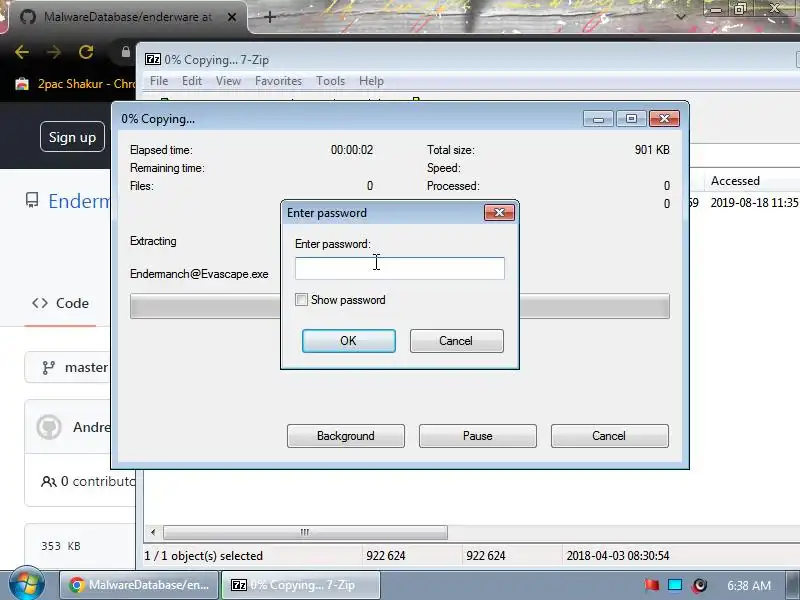Screen dimensions: 800x600
Task: Click the Enter password input field
Action: pos(399,268)
